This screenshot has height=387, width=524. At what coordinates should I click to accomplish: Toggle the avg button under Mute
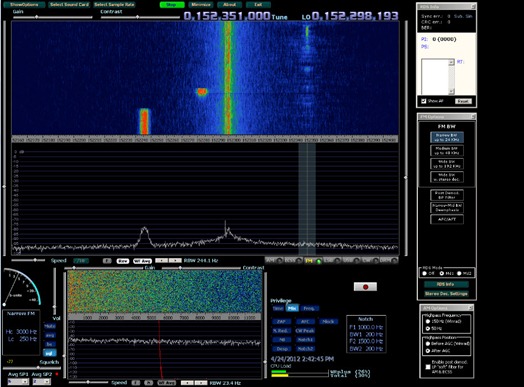(x=50, y=335)
